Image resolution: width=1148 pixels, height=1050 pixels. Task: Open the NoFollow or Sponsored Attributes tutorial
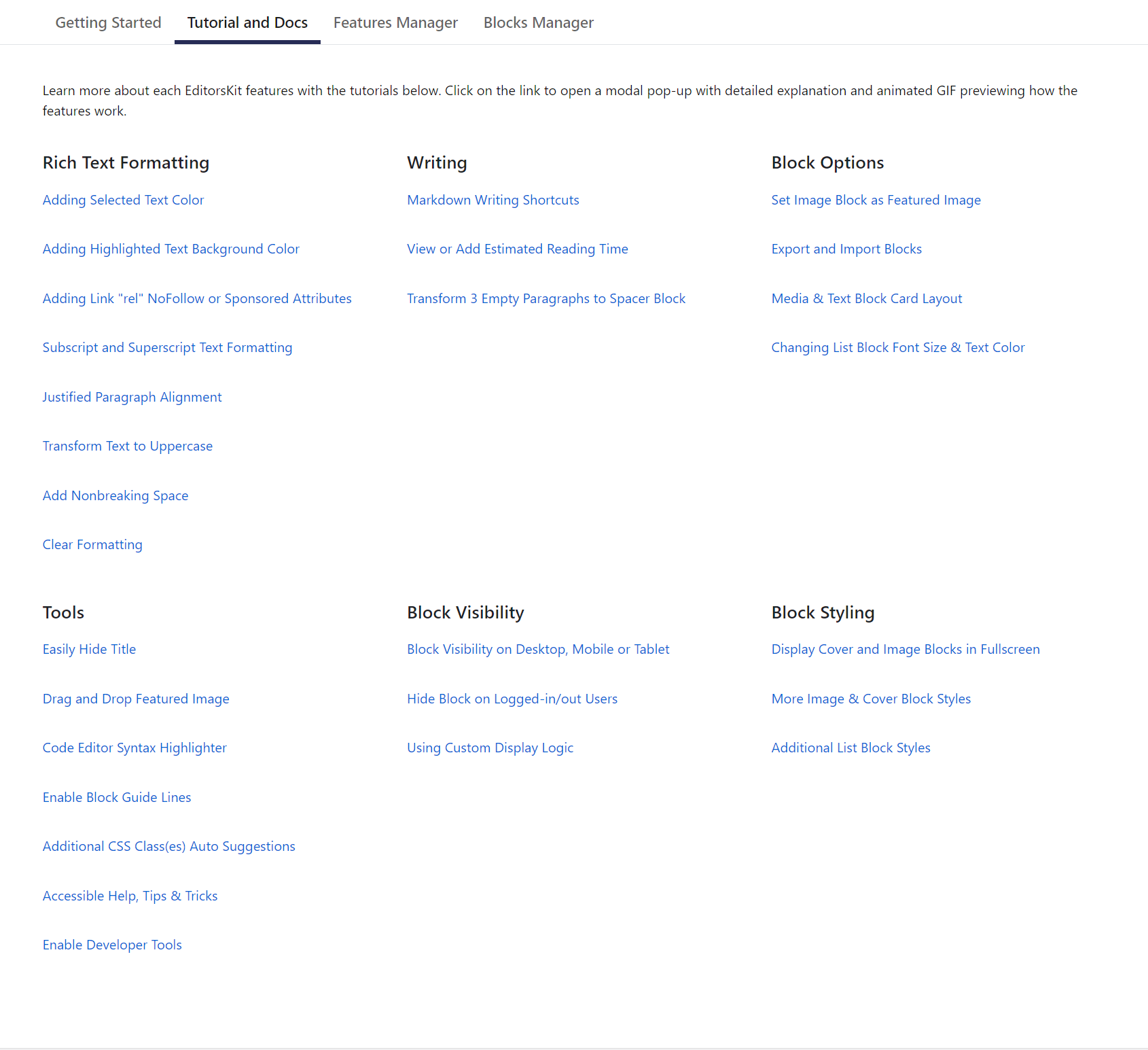click(x=196, y=298)
